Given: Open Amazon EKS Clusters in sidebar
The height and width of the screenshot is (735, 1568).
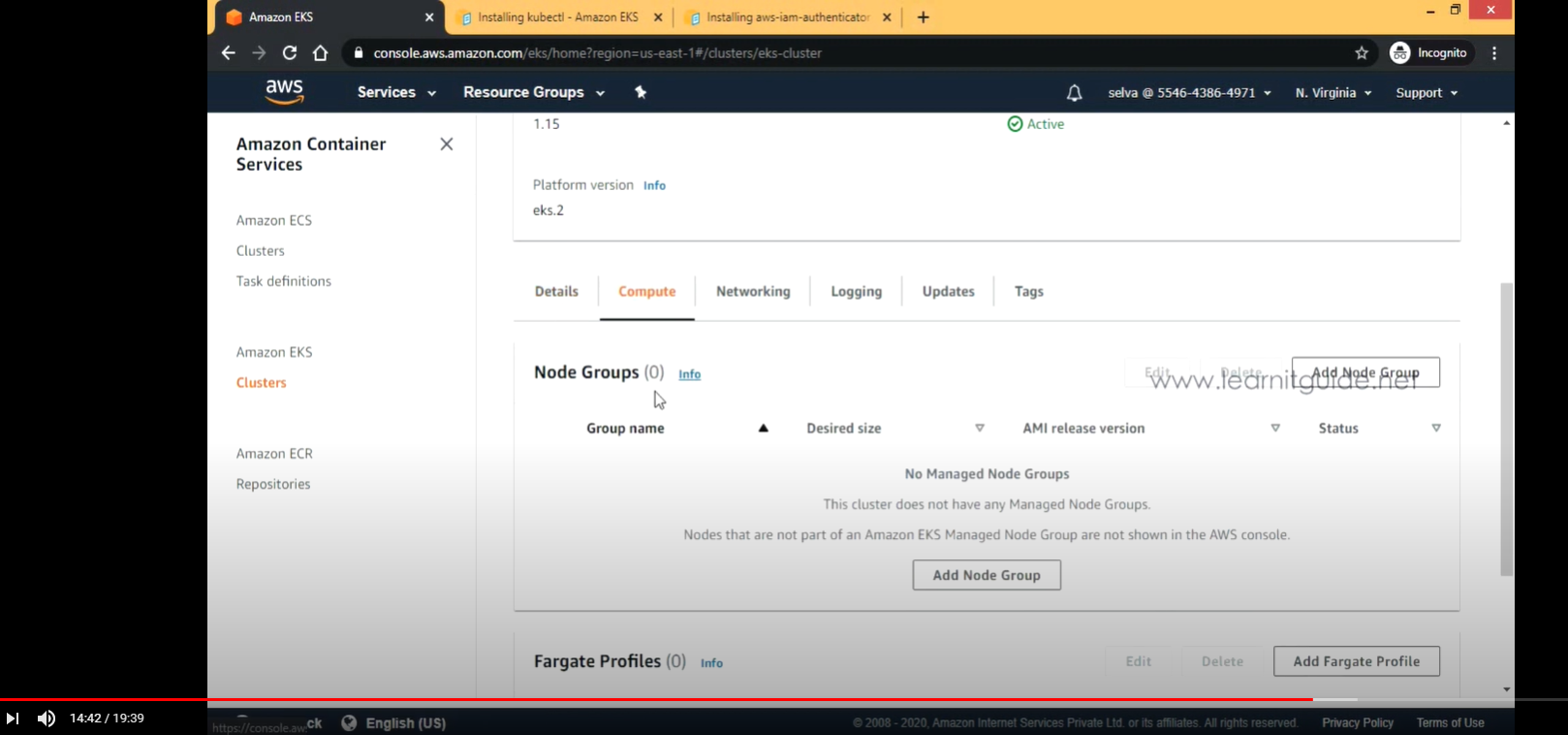Looking at the screenshot, I should point(262,383).
